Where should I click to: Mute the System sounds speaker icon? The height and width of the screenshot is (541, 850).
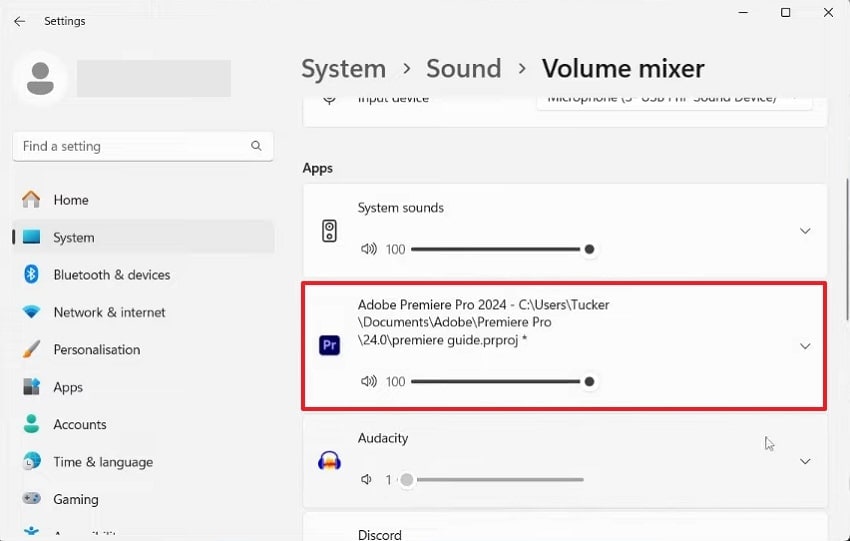[369, 249]
